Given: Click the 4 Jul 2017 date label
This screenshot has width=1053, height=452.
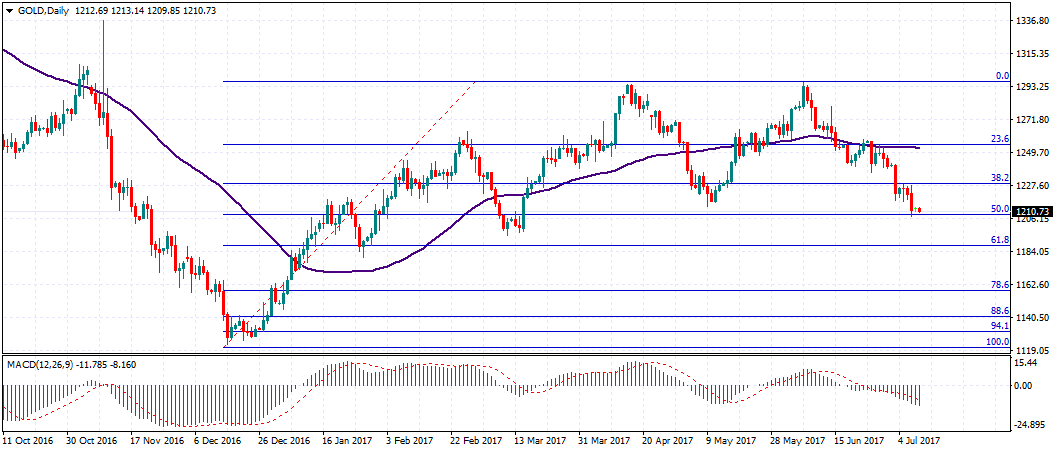Looking at the screenshot, I should point(918,440).
